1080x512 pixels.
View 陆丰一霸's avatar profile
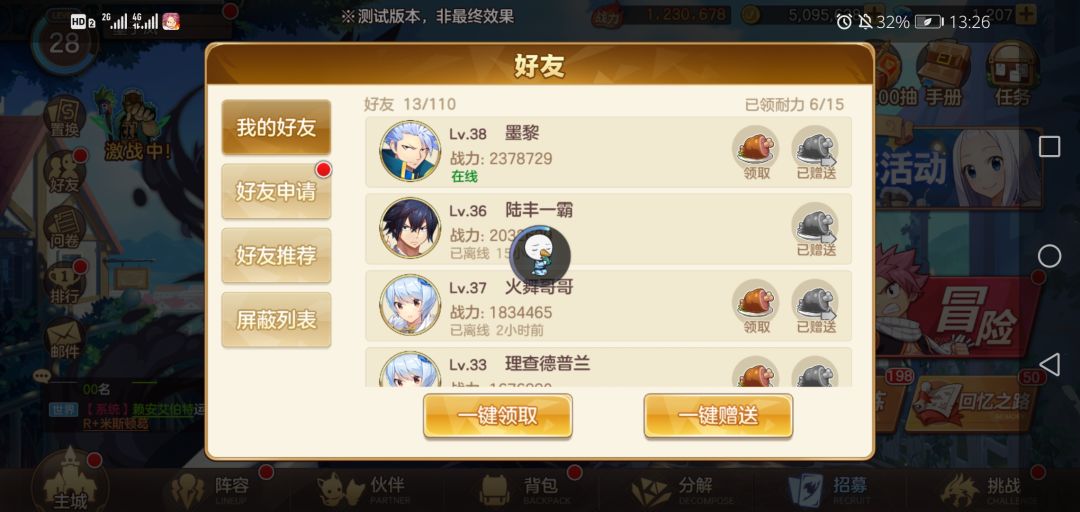tap(411, 228)
